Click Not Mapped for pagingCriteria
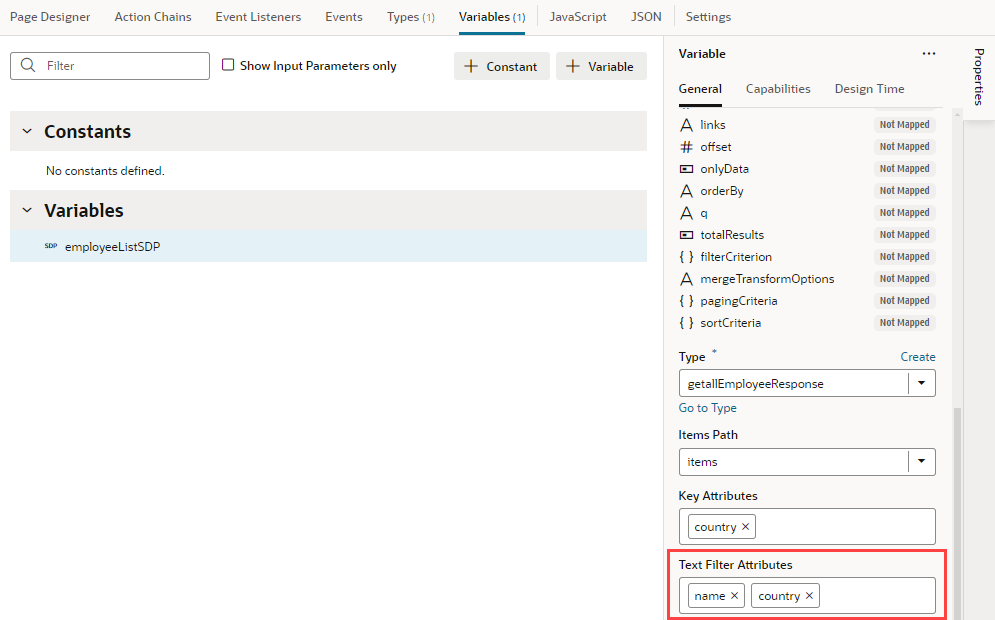 point(904,301)
